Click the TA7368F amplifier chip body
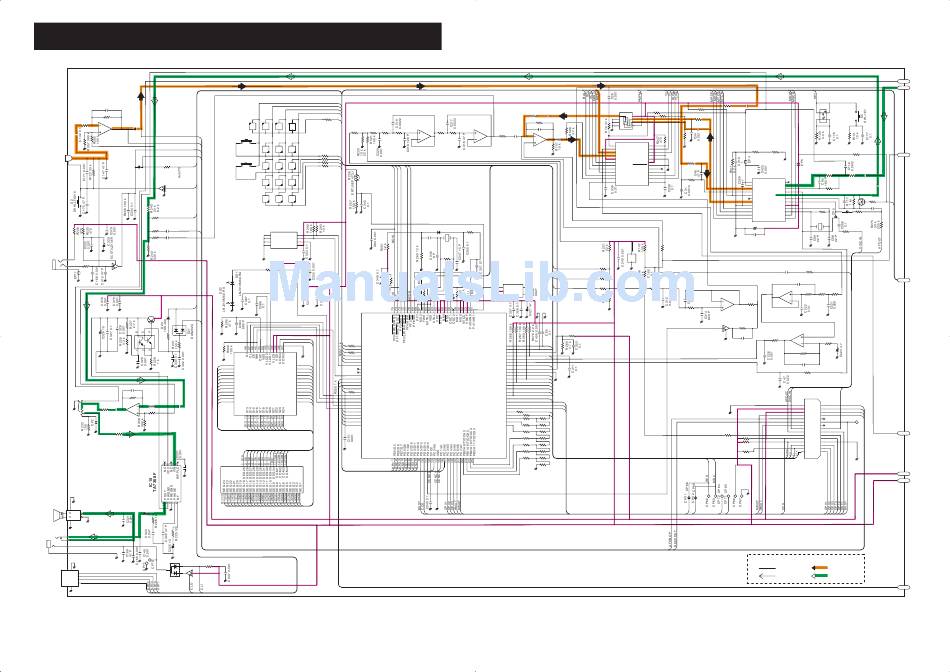The height and width of the screenshot is (672, 950). [x=173, y=484]
